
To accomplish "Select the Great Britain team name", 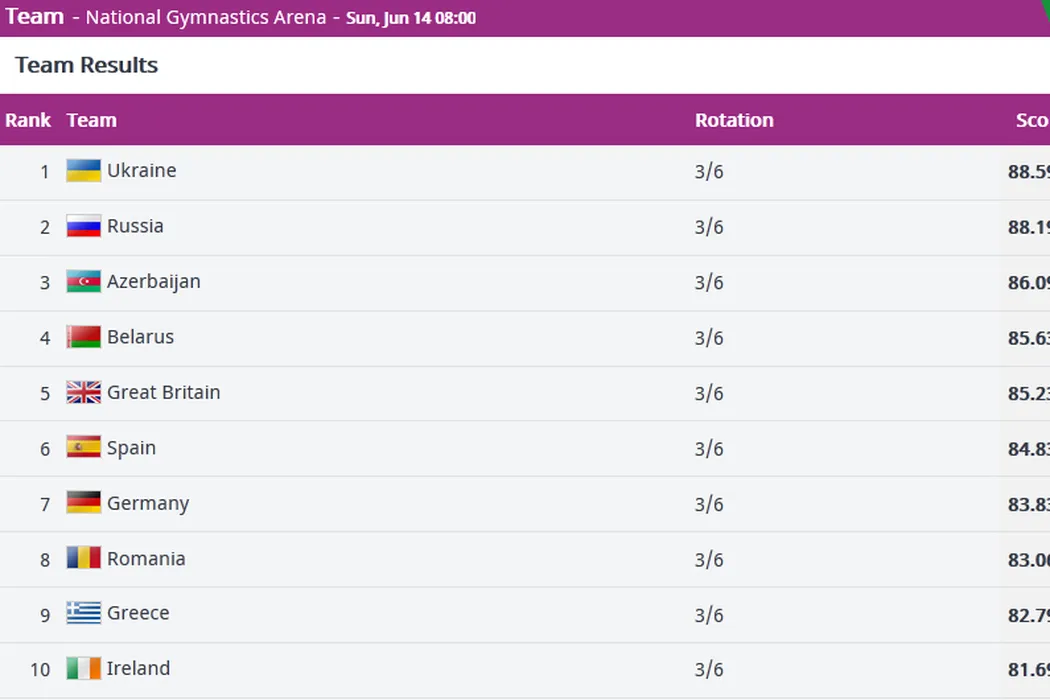I will pos(164,392).
